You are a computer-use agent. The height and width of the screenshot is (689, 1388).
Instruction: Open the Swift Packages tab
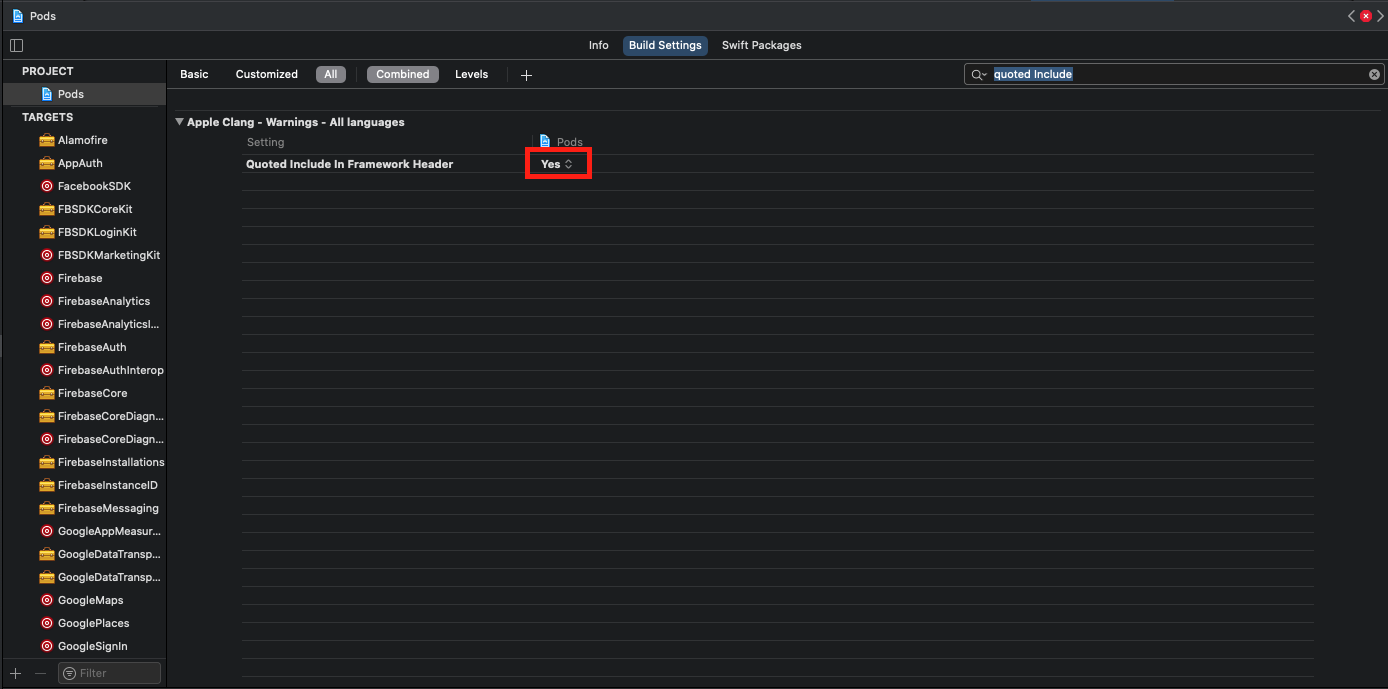coord(761,45)
